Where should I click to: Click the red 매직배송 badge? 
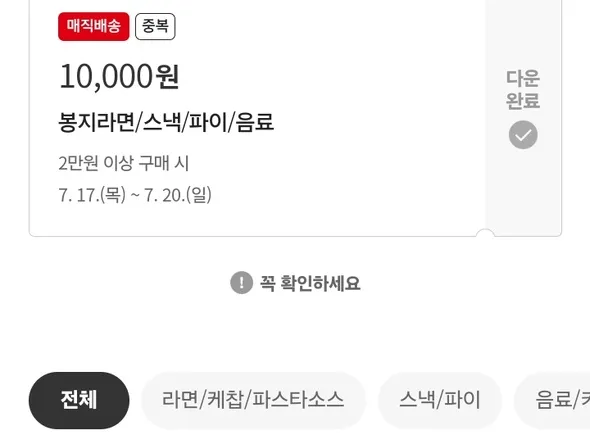coord(94,26)
